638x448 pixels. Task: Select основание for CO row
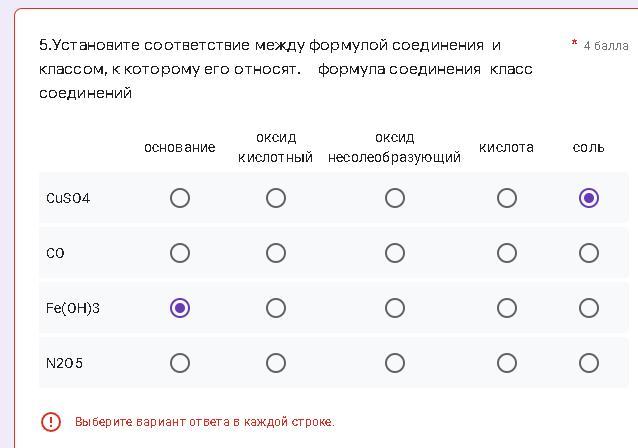(180, 253)
